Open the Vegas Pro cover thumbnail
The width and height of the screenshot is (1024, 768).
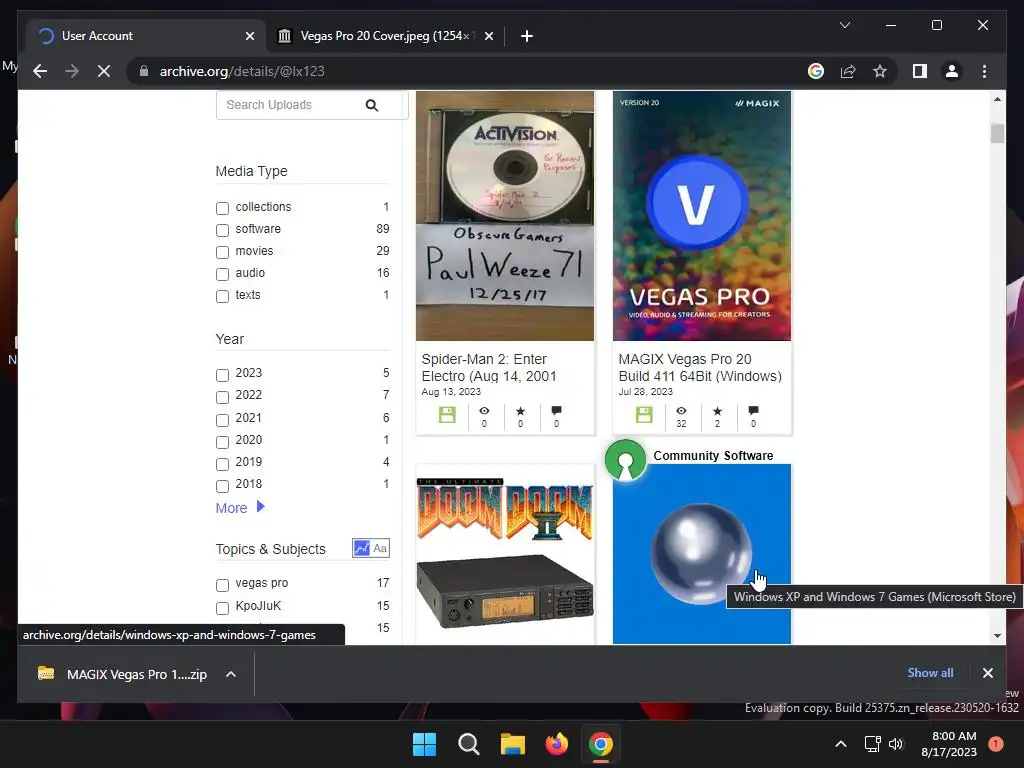coord(701,216)
